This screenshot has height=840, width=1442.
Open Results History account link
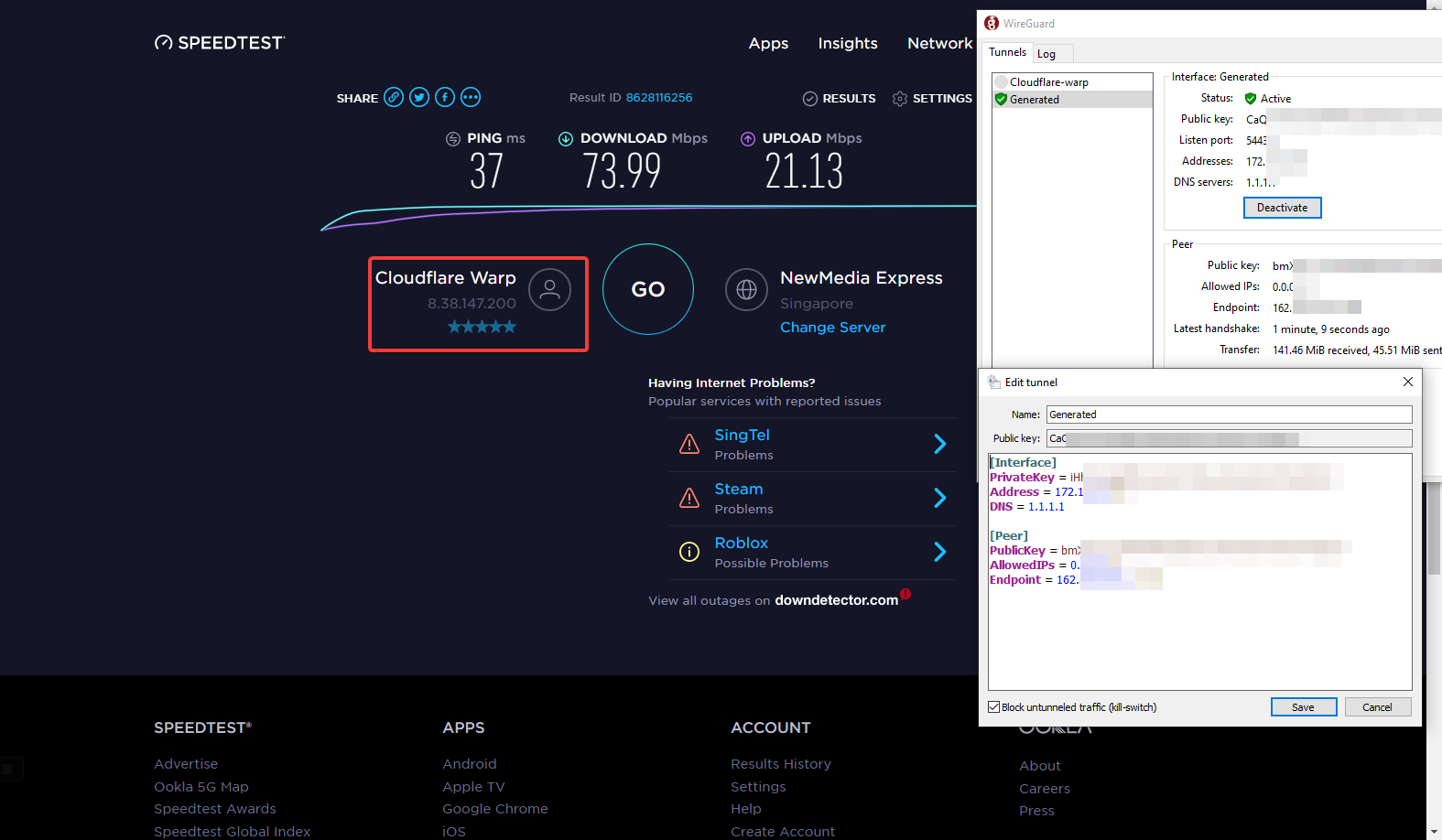coord(781,764)
